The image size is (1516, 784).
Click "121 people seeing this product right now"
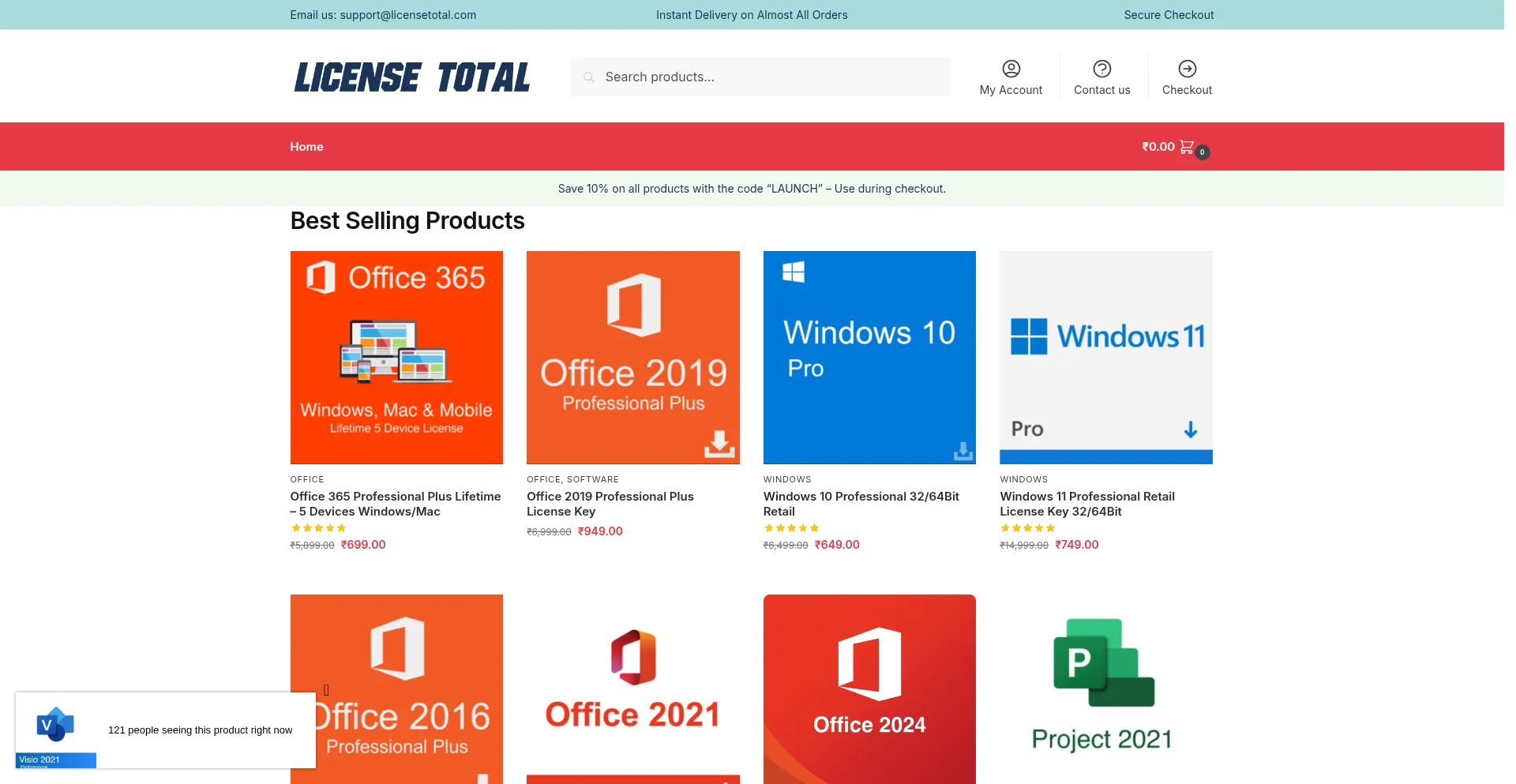pos(200,730)
